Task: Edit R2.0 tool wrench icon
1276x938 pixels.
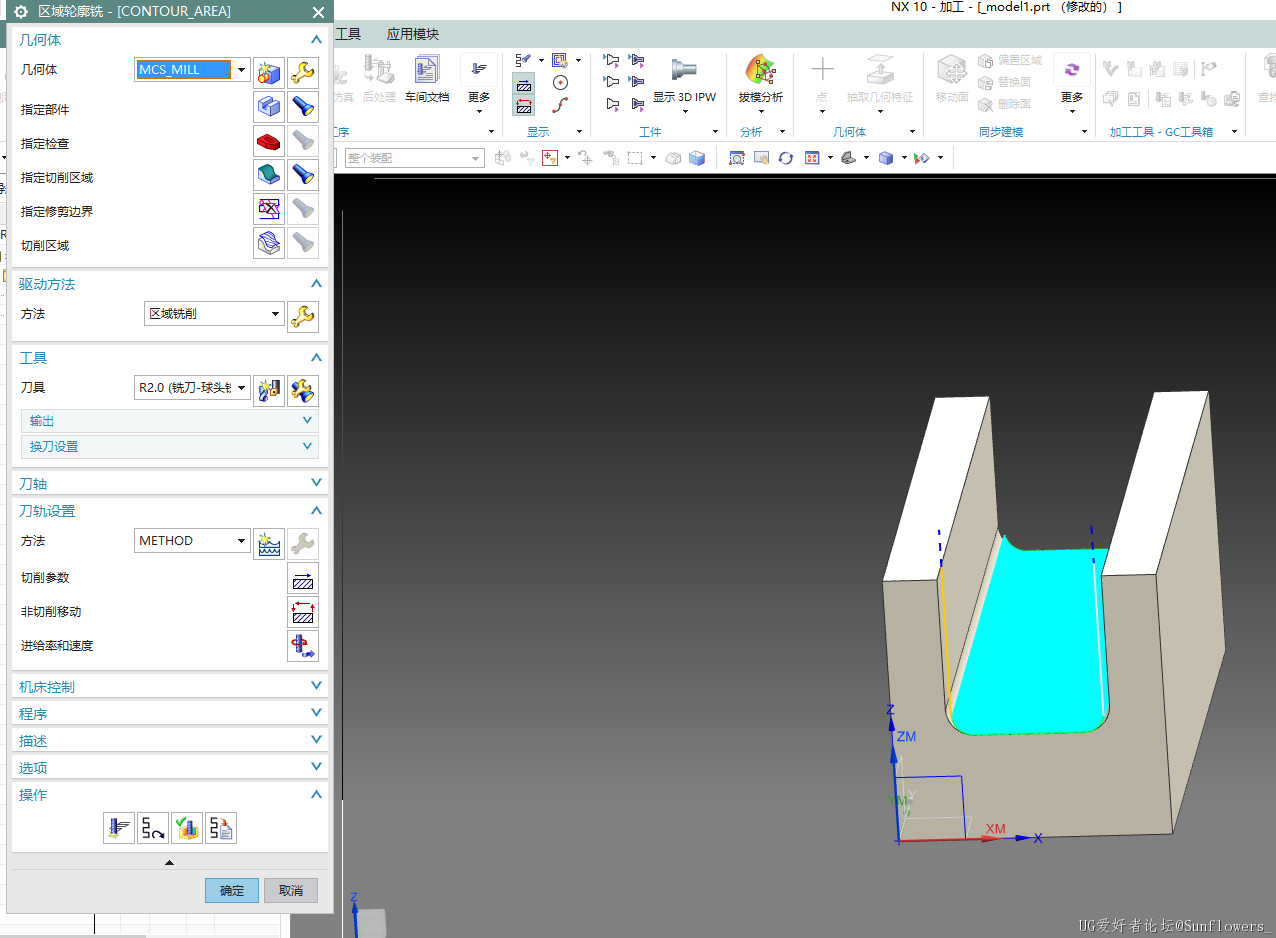Action: point(303,390)
